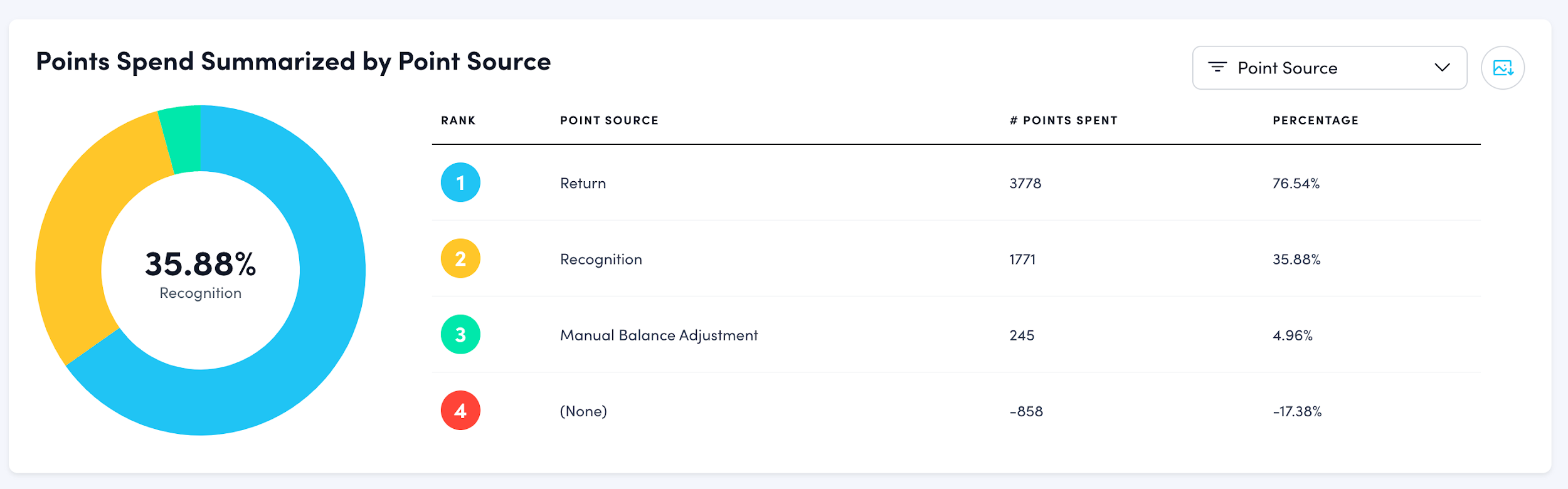The width and height of the screenshot is (1568, 489).
Task: Click the Point Source column header
Action: tap(609, 120)
